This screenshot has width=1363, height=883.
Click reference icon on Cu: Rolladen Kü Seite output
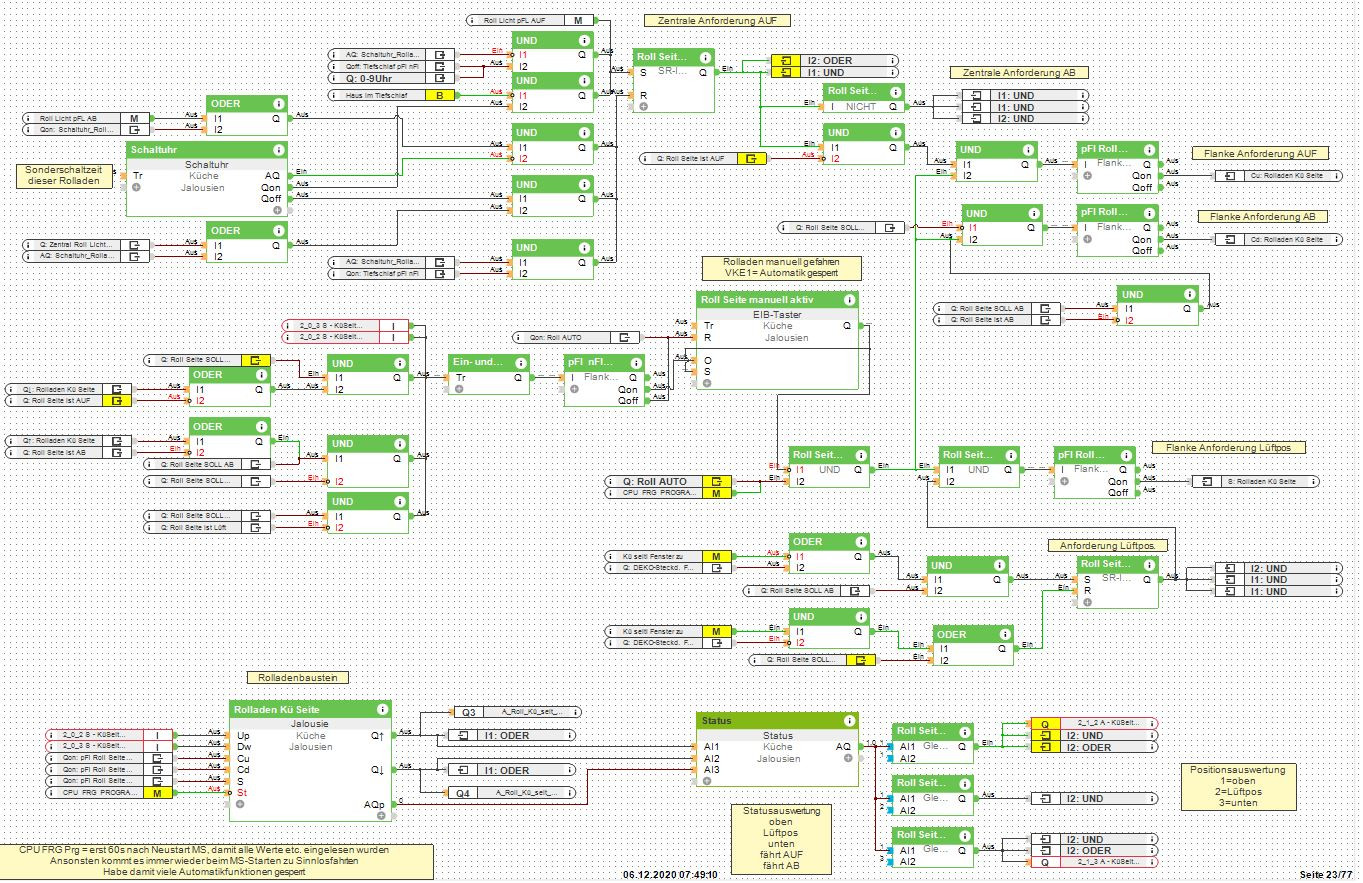pyautogui.click(x=1229, y=176)
